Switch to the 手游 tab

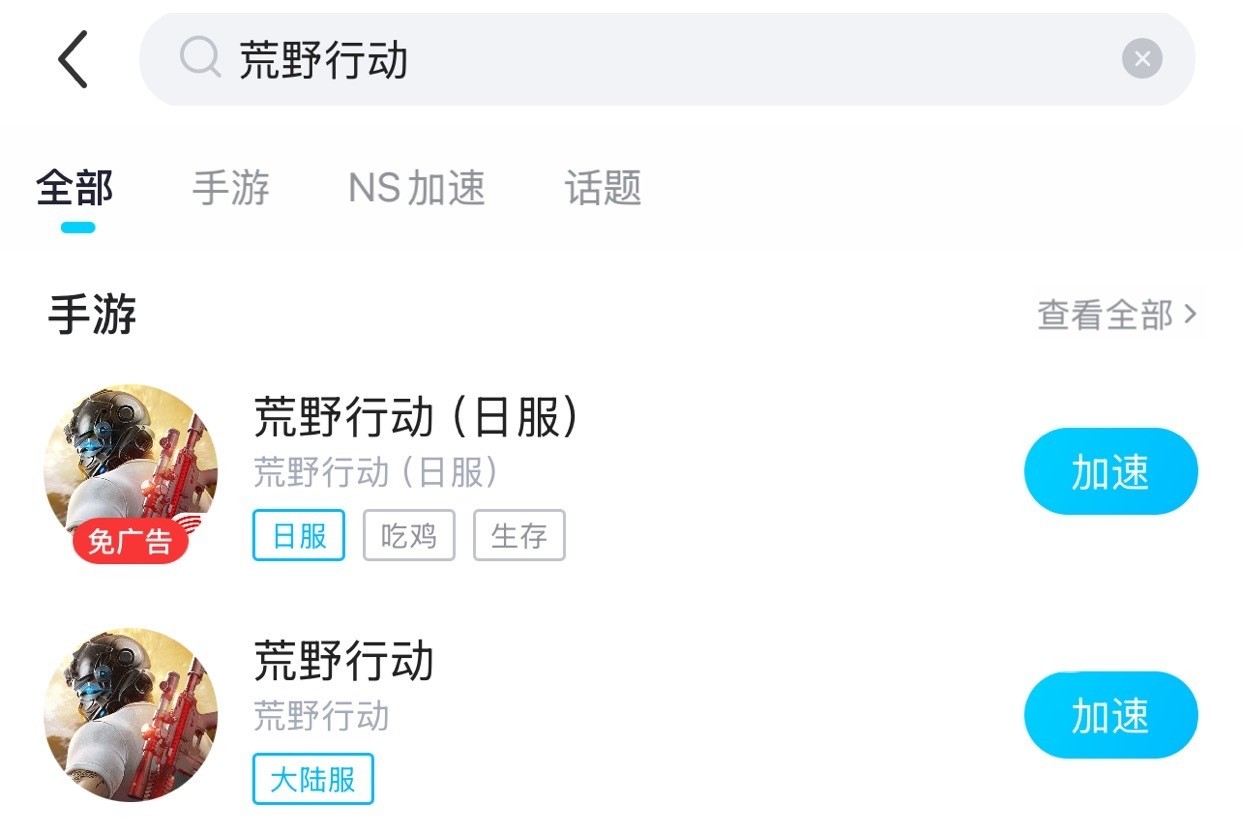tap(231, 188)
